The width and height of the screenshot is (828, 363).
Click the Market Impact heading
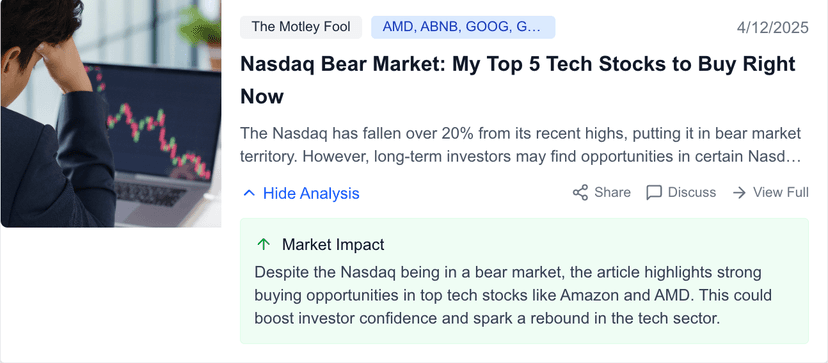click(333, 245)
